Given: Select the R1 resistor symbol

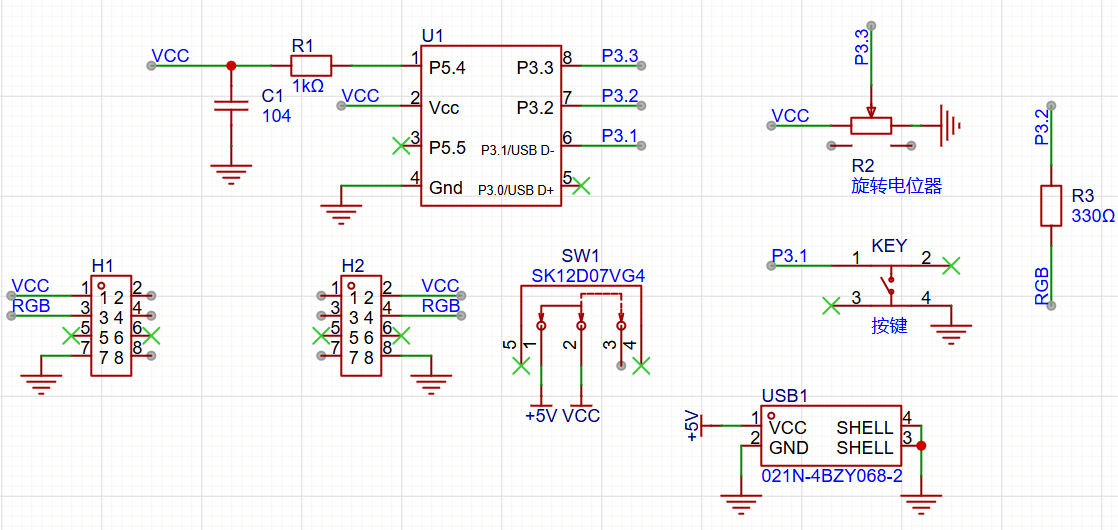Looking at the screenshot, I should click(x=310, y=66).
